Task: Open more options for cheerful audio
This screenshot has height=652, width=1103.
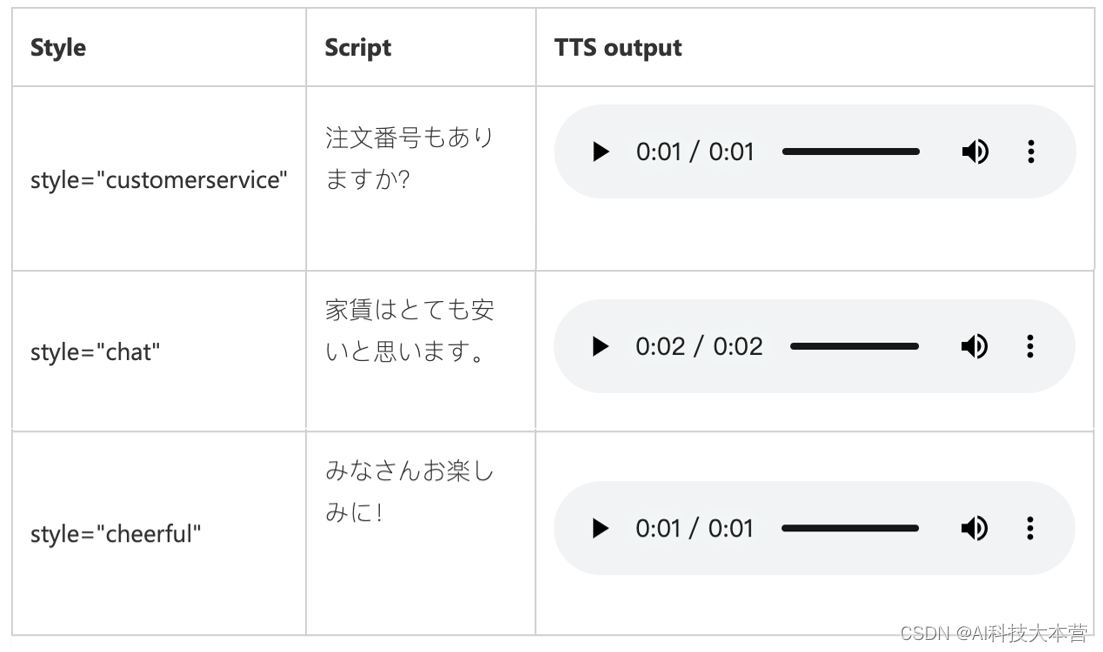Action: pos(1031,529)
